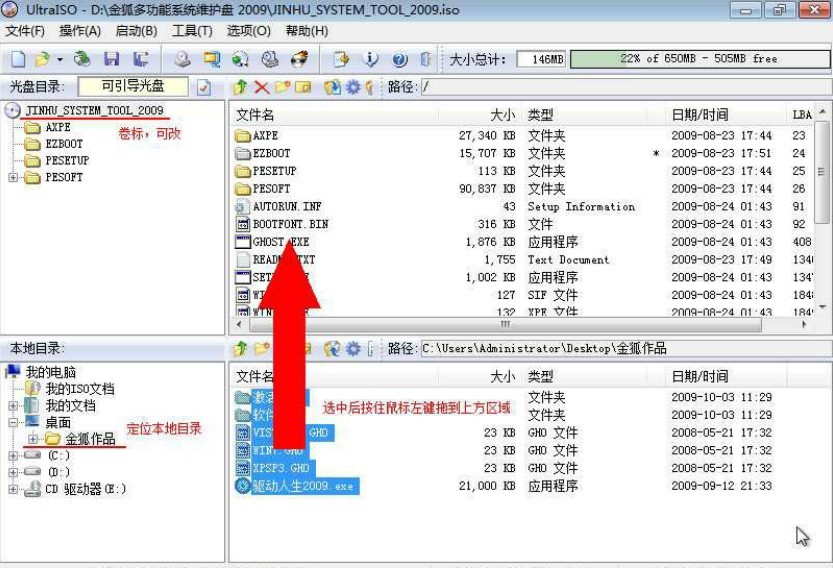Viewport: 833px width, 568px height.
Task: Click the Open CD/DVD icon
Action: (82, 59)
